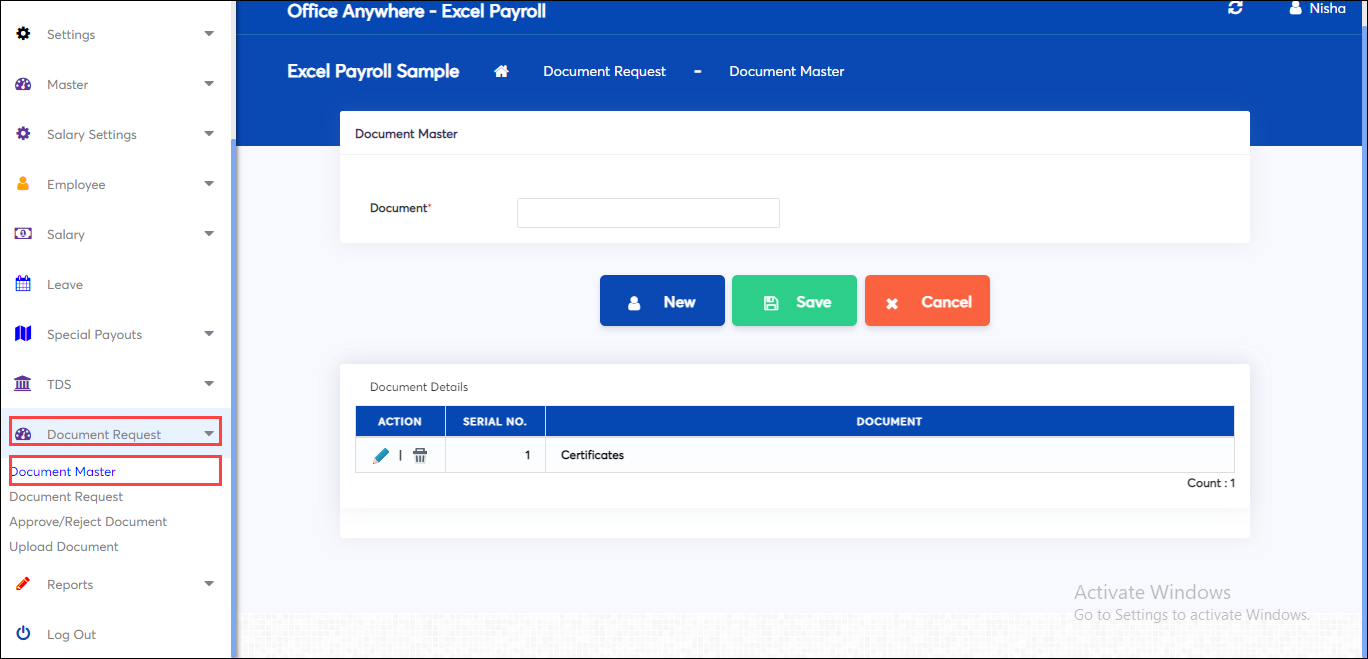The image size is (1368, 659).
Task: Click the red Reports pencil icon
Action: point(23,584)
